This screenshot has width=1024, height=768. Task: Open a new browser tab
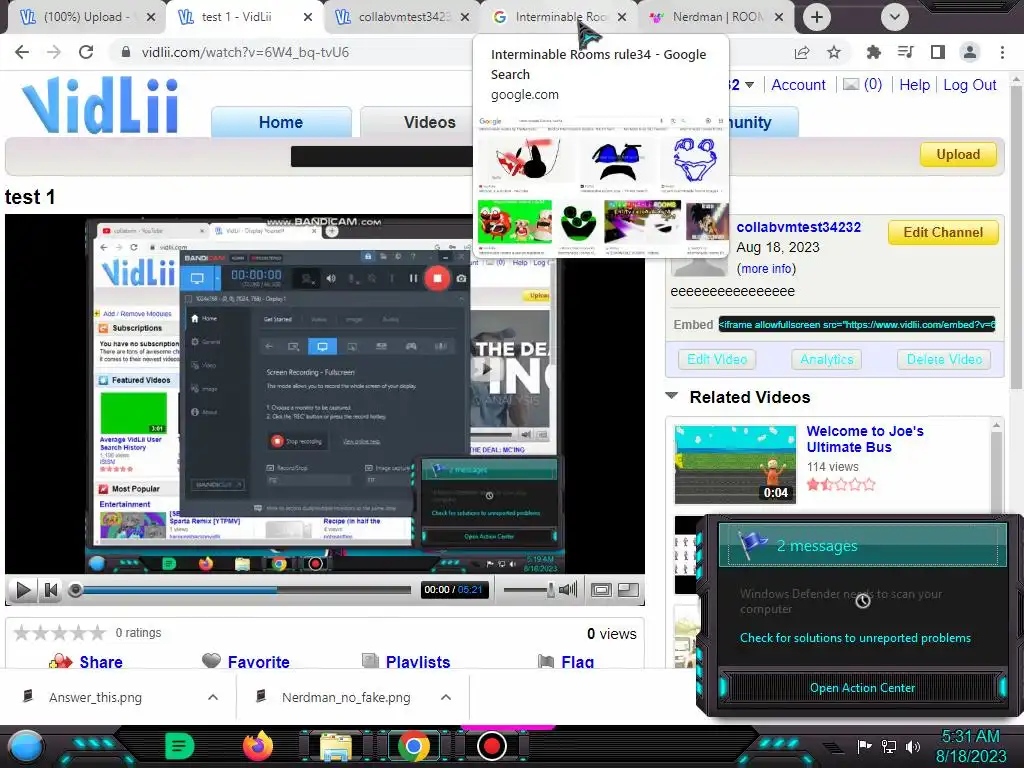coord(816,17)
